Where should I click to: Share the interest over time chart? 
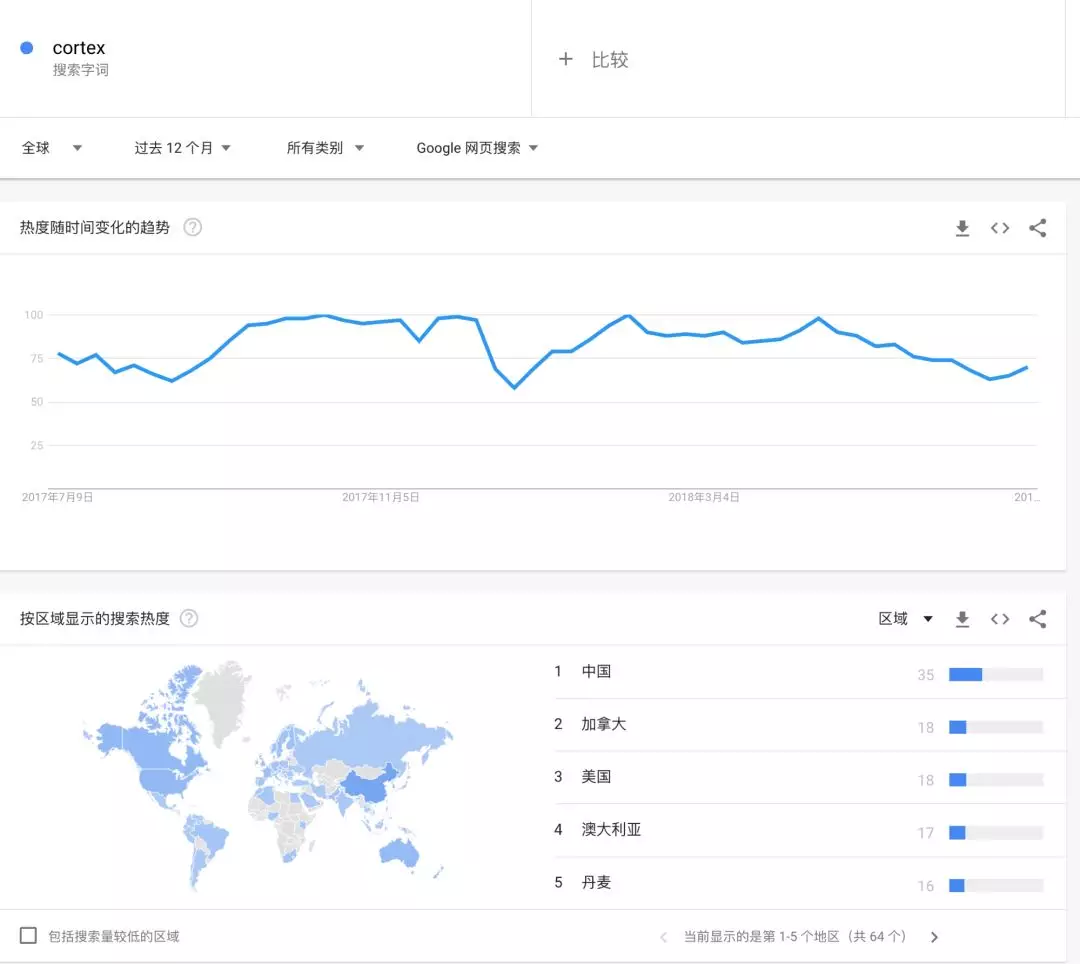point(1037,228)
